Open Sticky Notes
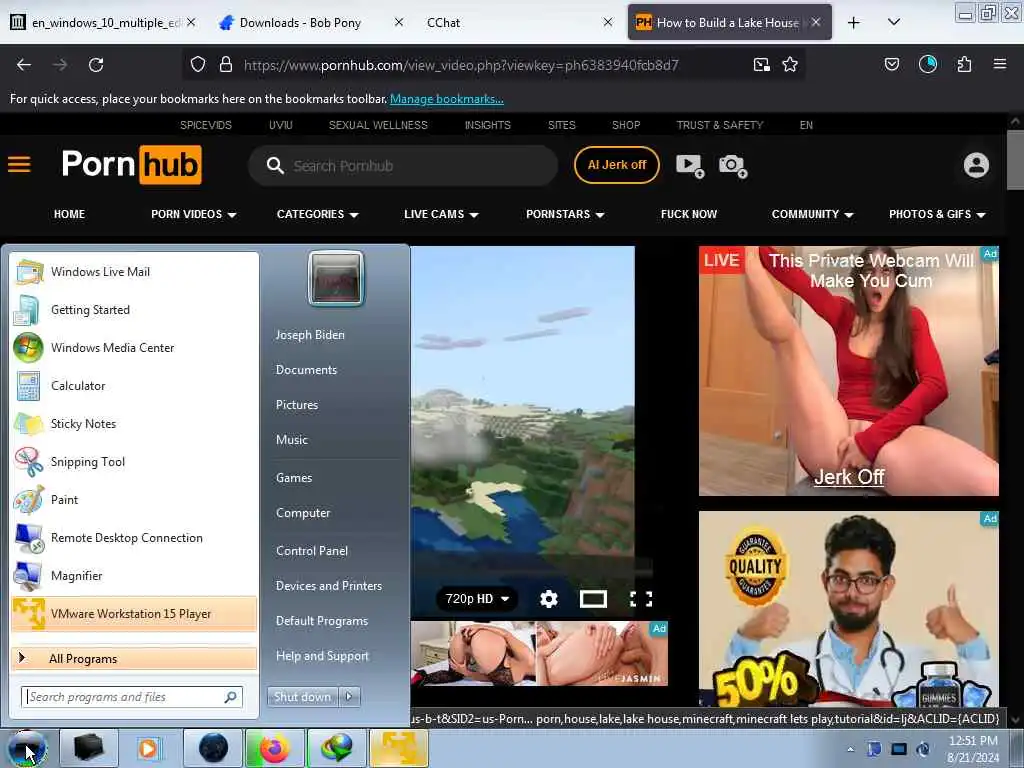 (x=134, y=423)
